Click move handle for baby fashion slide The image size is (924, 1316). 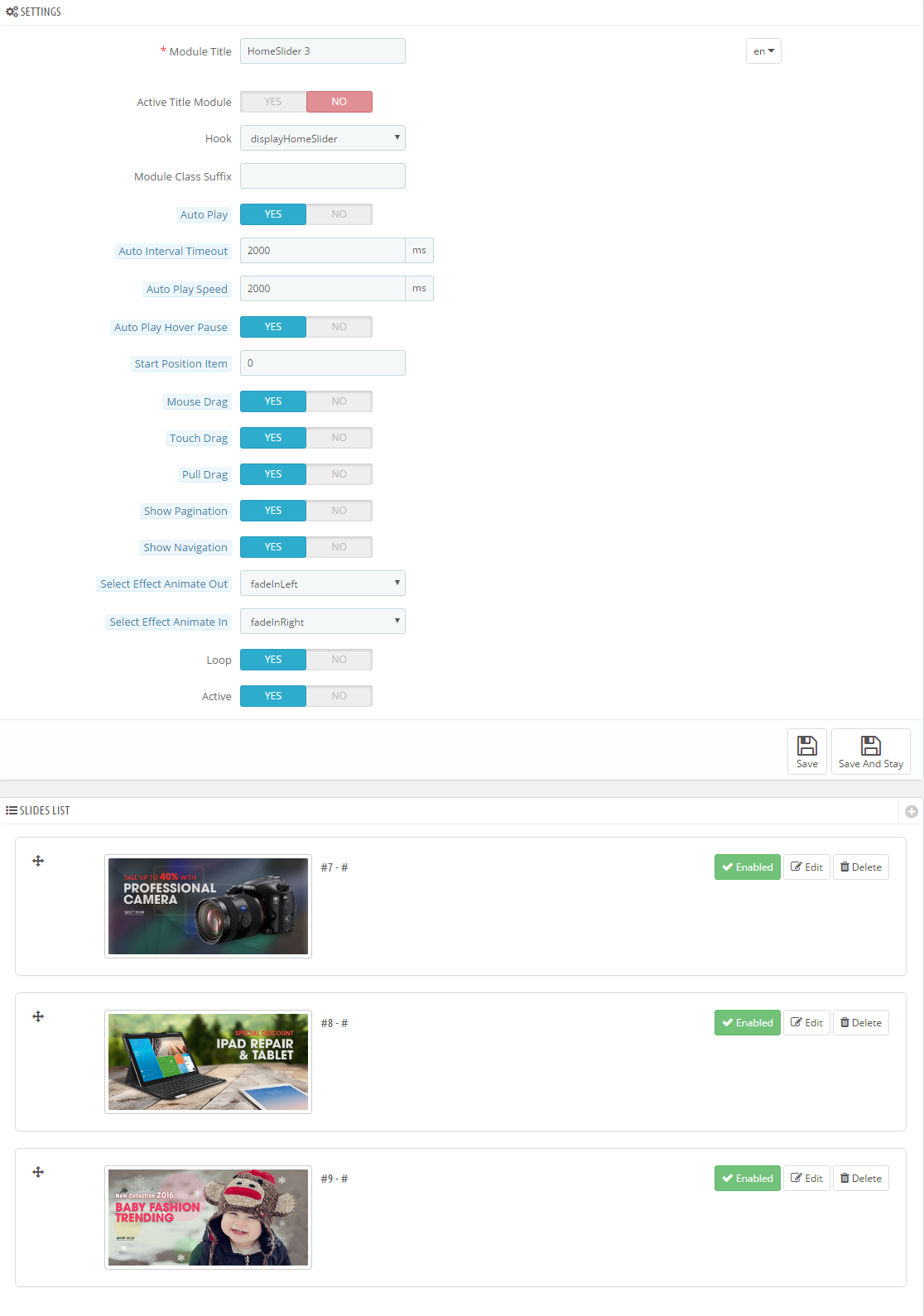click(x=38, y=1172)
